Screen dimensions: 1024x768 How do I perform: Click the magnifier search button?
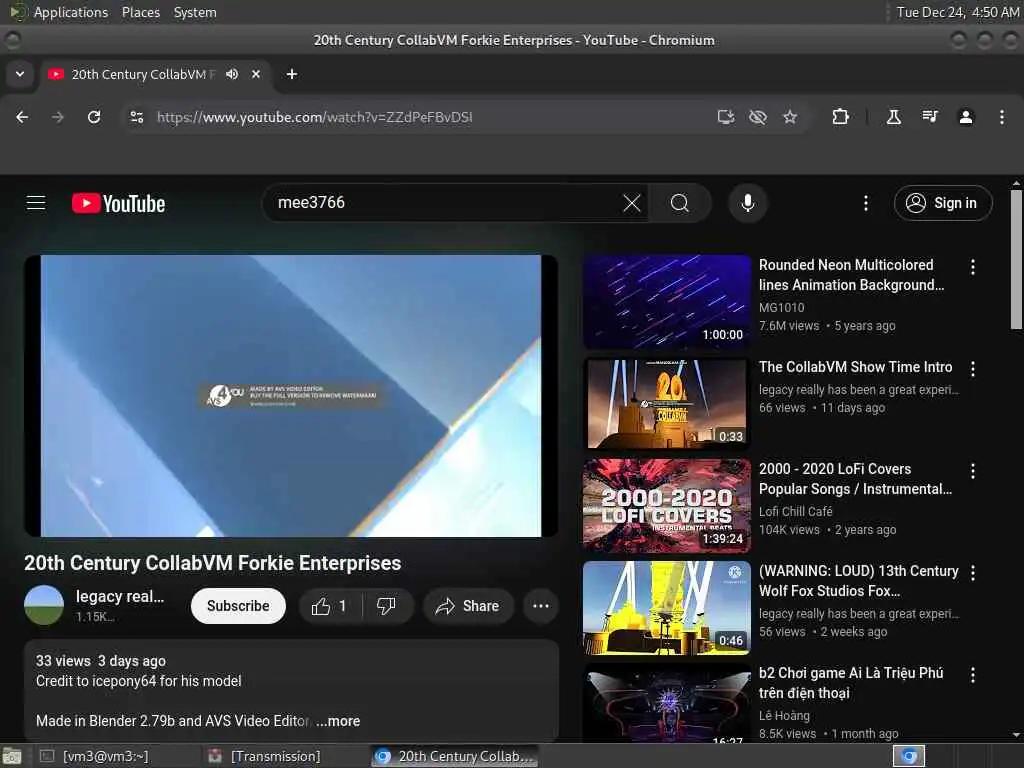coord(680,203)
